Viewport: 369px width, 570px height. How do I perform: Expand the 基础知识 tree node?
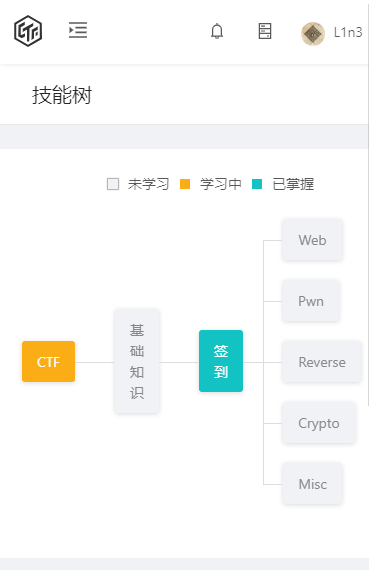[x=137, y=361]
